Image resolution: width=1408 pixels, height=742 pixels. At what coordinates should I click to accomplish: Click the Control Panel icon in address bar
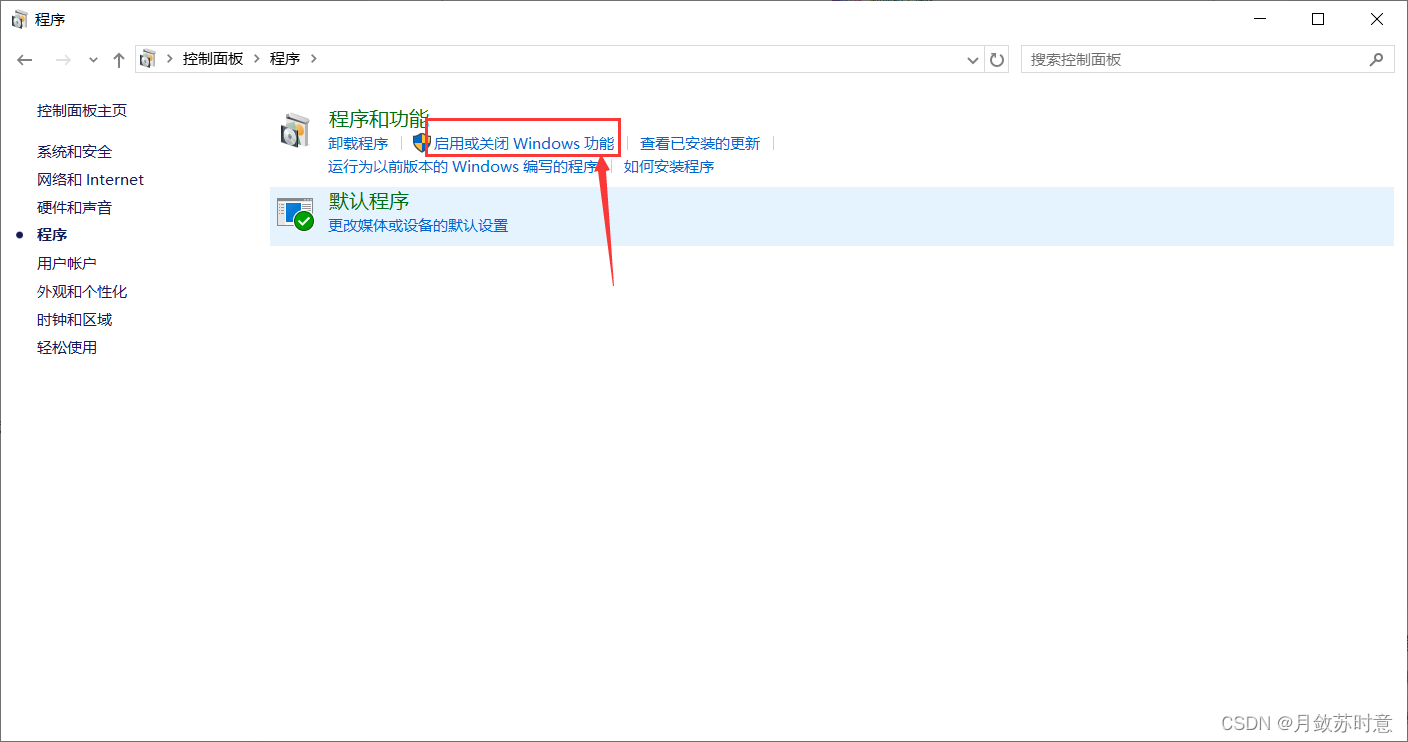(148, 59)
